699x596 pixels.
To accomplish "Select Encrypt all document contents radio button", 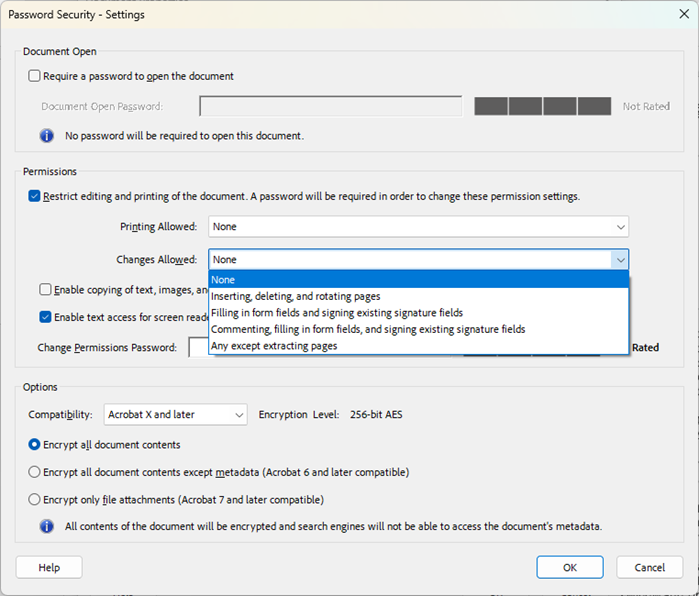I will pyautogui.click(x=35, y=444).
